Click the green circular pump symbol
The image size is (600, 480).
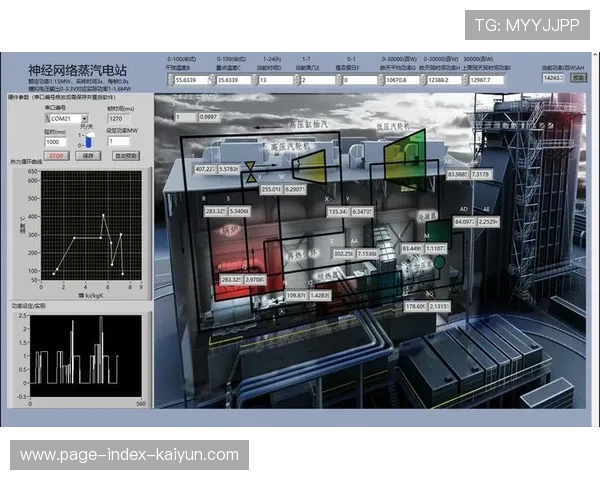coord(438,262)
